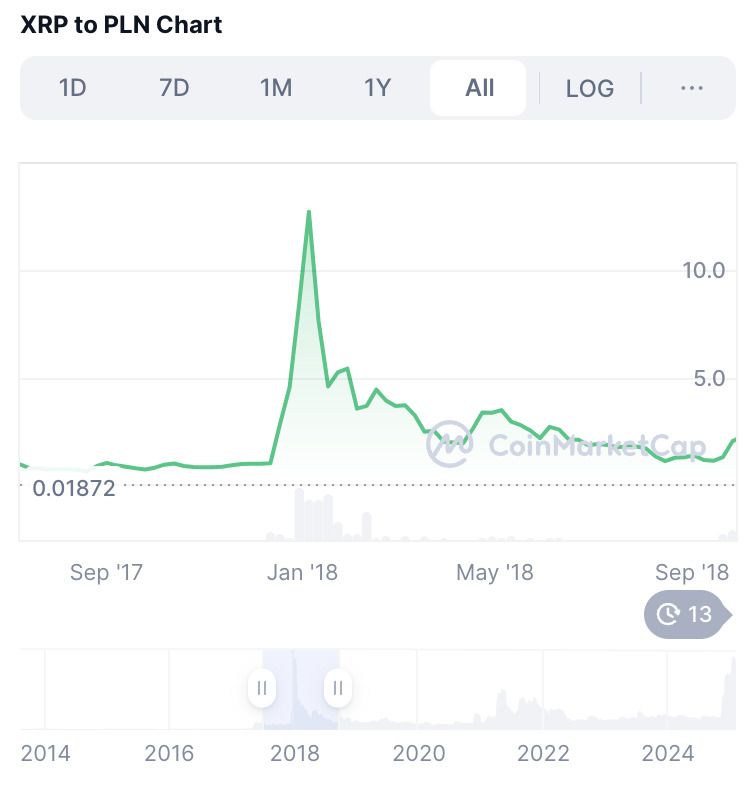Click the 2024 marker in the overview timeline

tap(668, 754)
